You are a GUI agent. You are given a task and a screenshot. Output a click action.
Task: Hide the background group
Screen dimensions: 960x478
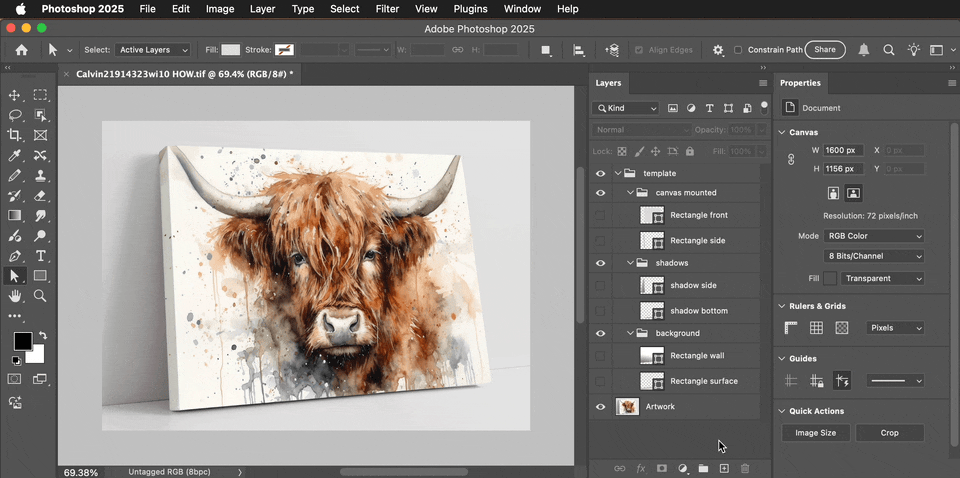click(600, 334)
